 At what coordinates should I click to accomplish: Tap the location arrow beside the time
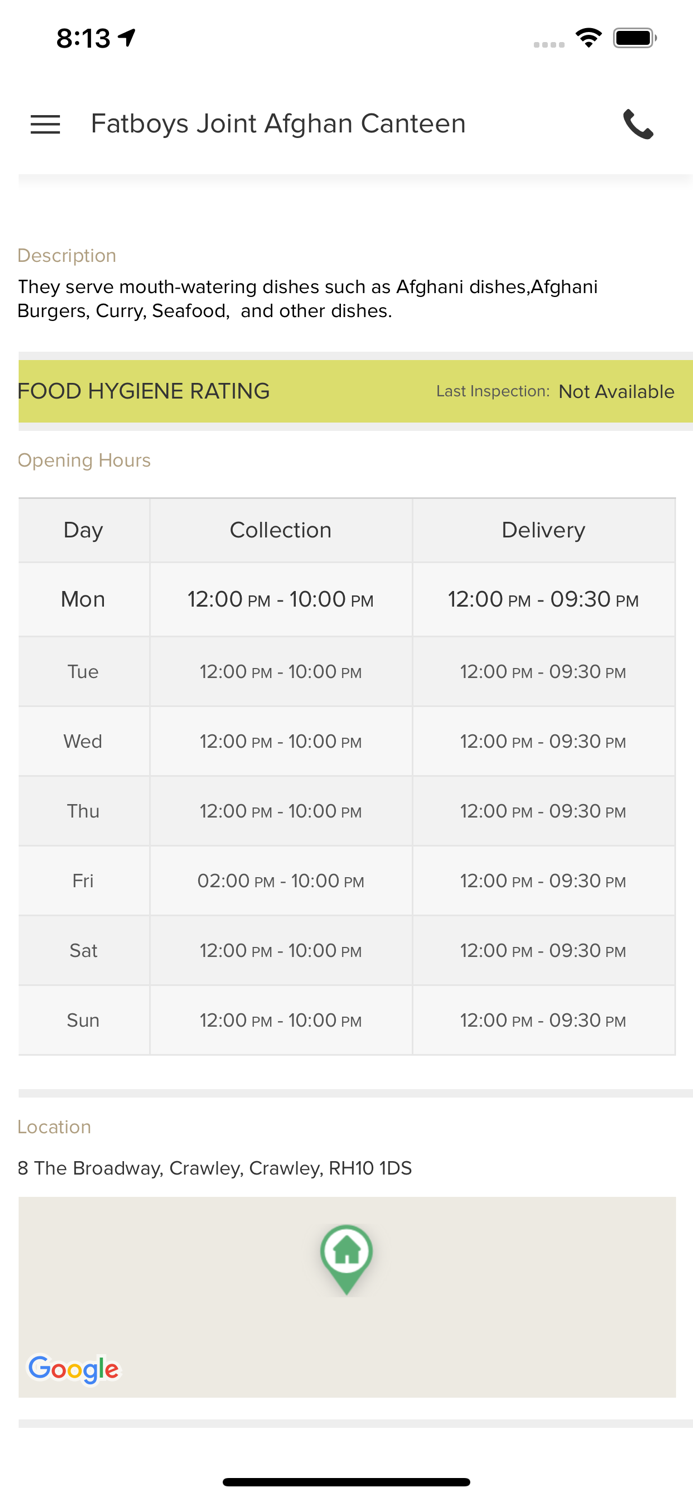tap(127, 38)
